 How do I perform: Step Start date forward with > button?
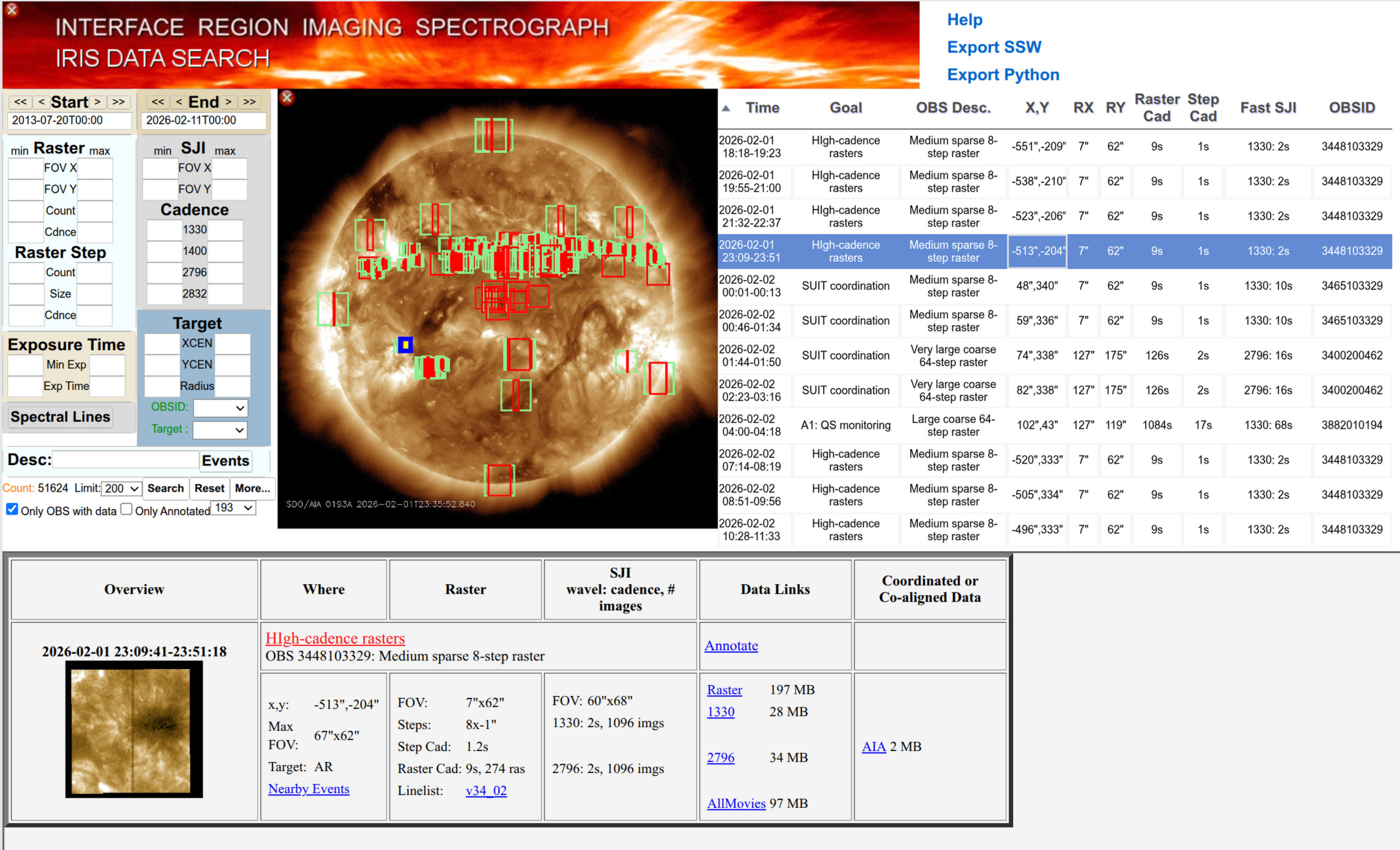(x=98, y=102)
